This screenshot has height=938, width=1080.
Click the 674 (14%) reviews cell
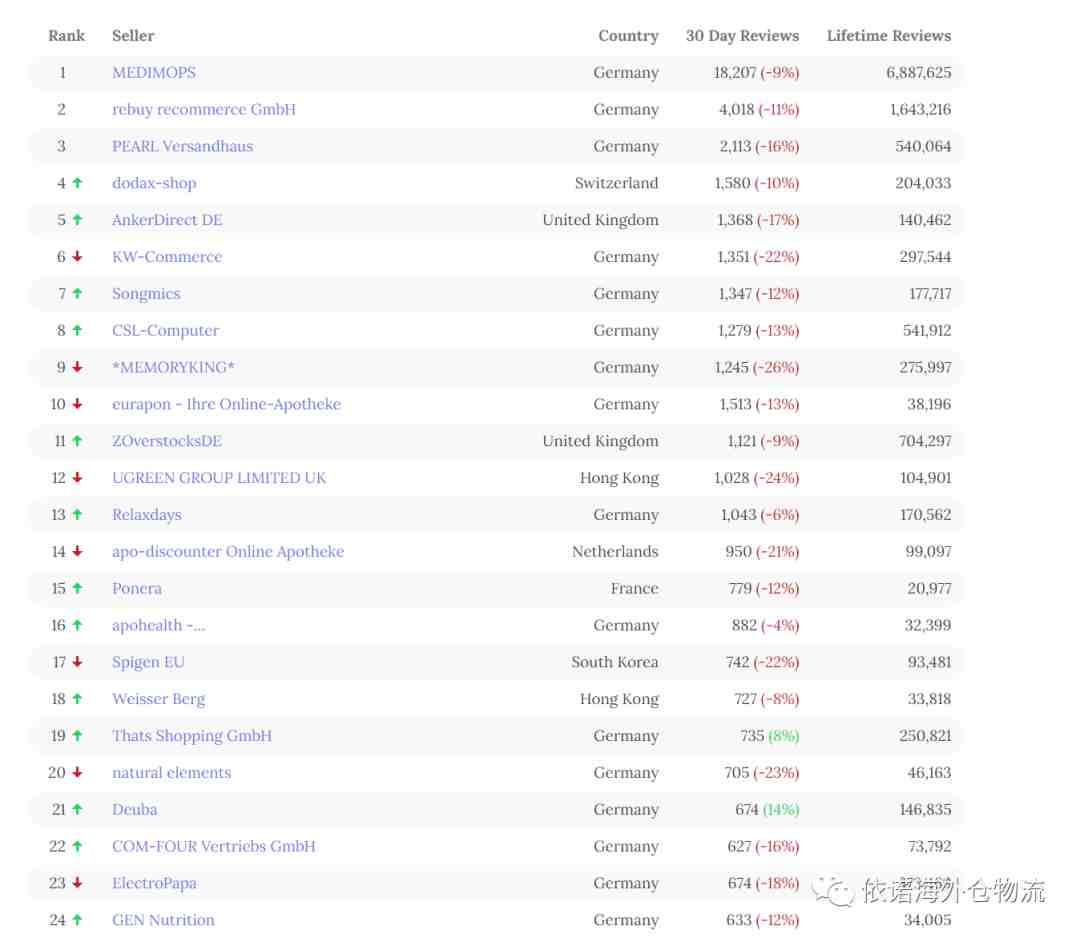click(x=767, y=809)
